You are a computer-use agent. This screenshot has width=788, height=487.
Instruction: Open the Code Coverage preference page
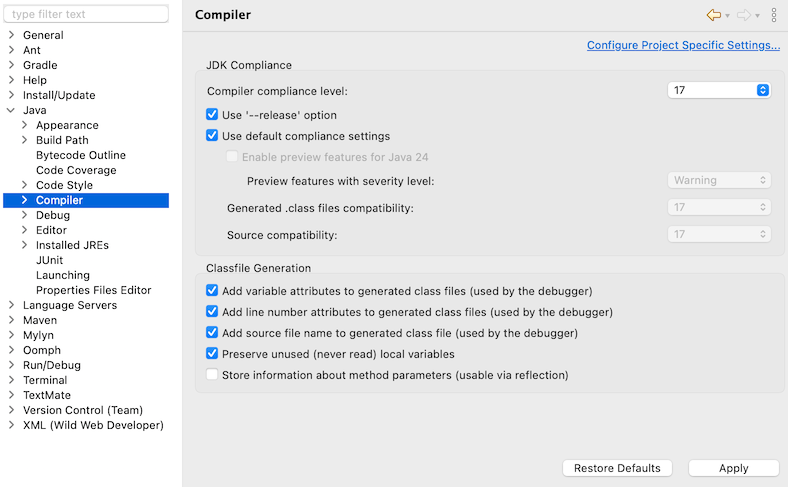76,170
